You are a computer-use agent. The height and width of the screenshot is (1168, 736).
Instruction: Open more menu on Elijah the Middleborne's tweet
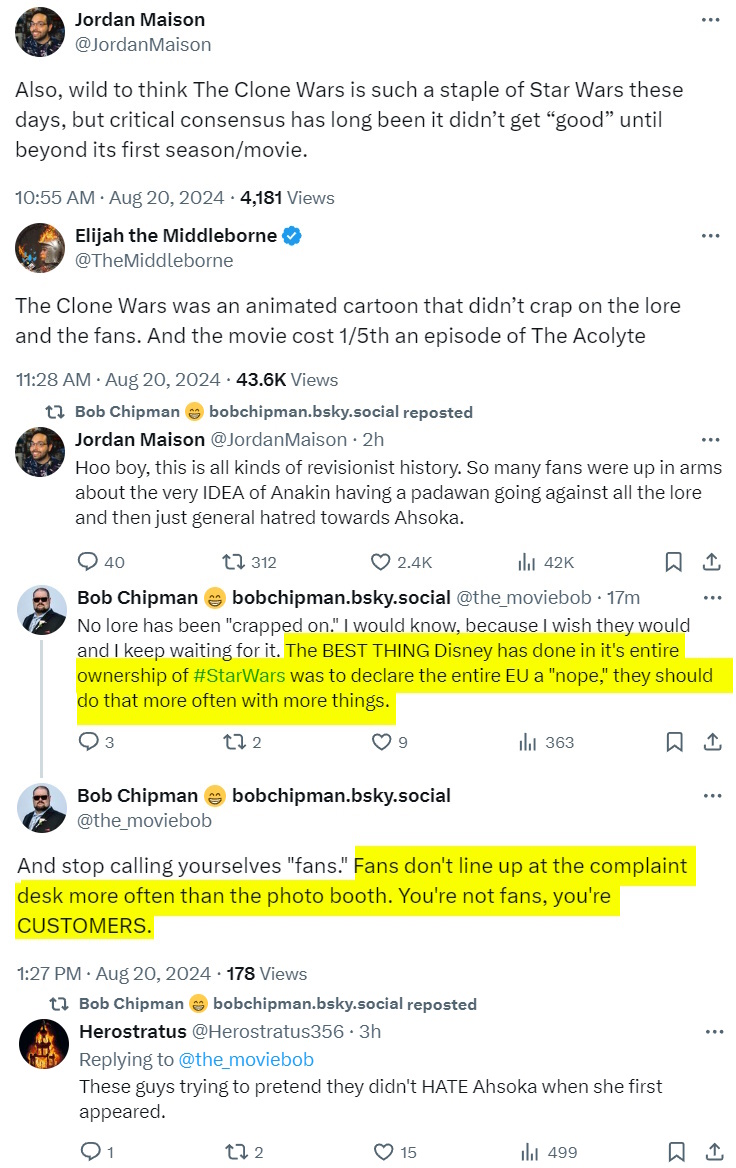[710, 237]
